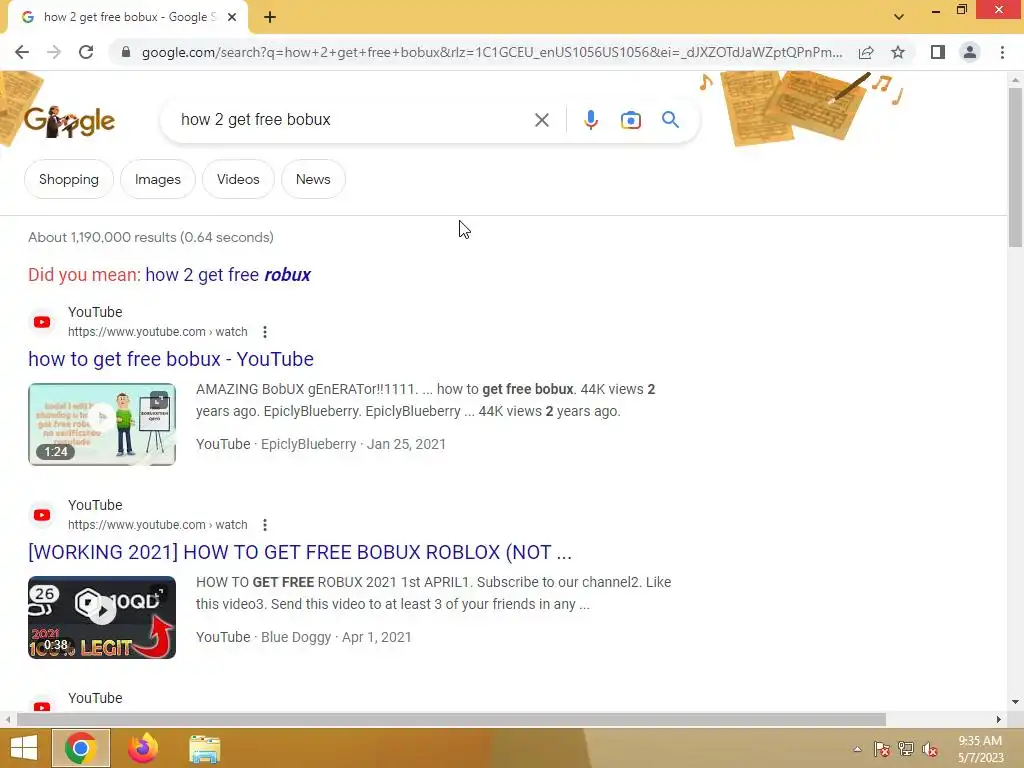Open a new browser tab
The height and width of the screenshot is (768, 1024).
point(270,17)
